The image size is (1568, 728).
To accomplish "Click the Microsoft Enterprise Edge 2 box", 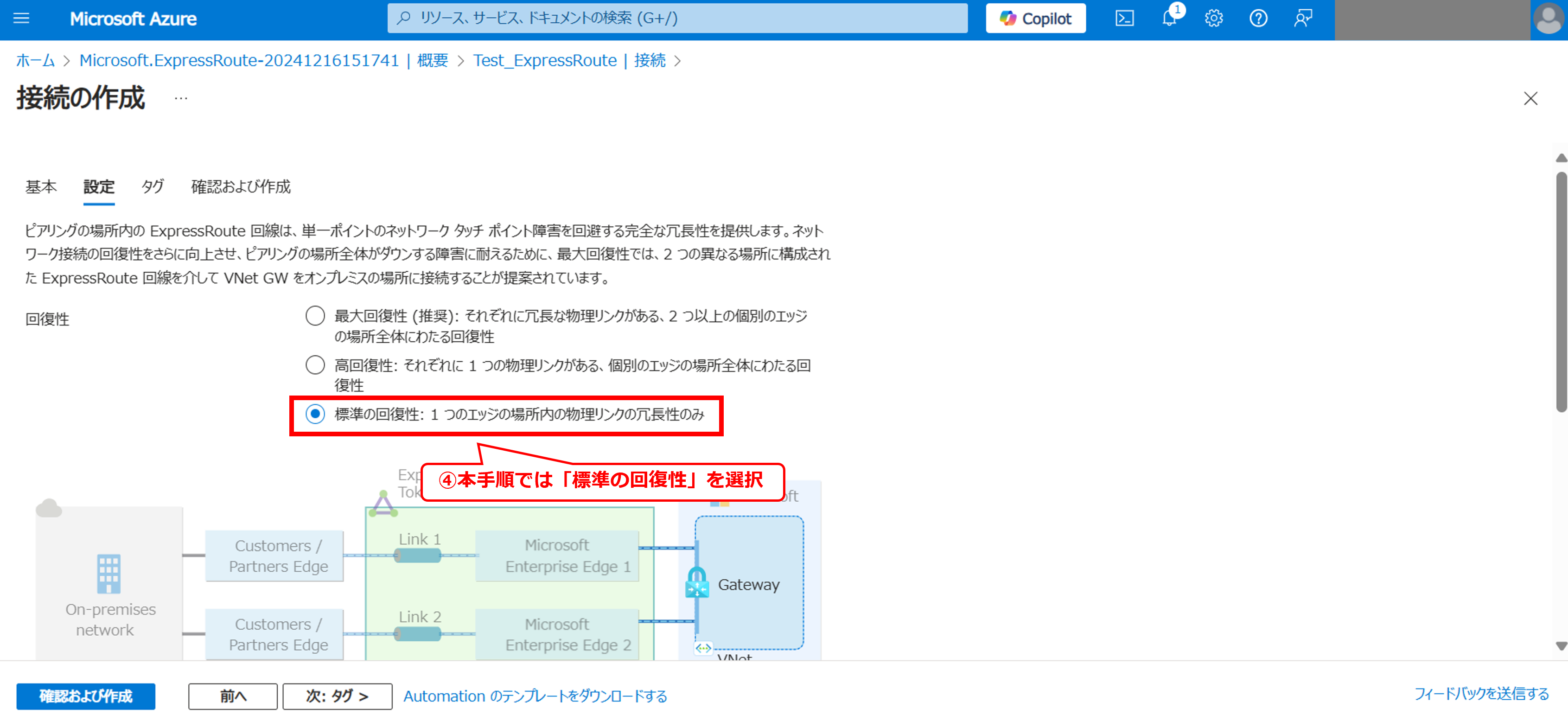I will pyautogui.click(x=557, y=634).
